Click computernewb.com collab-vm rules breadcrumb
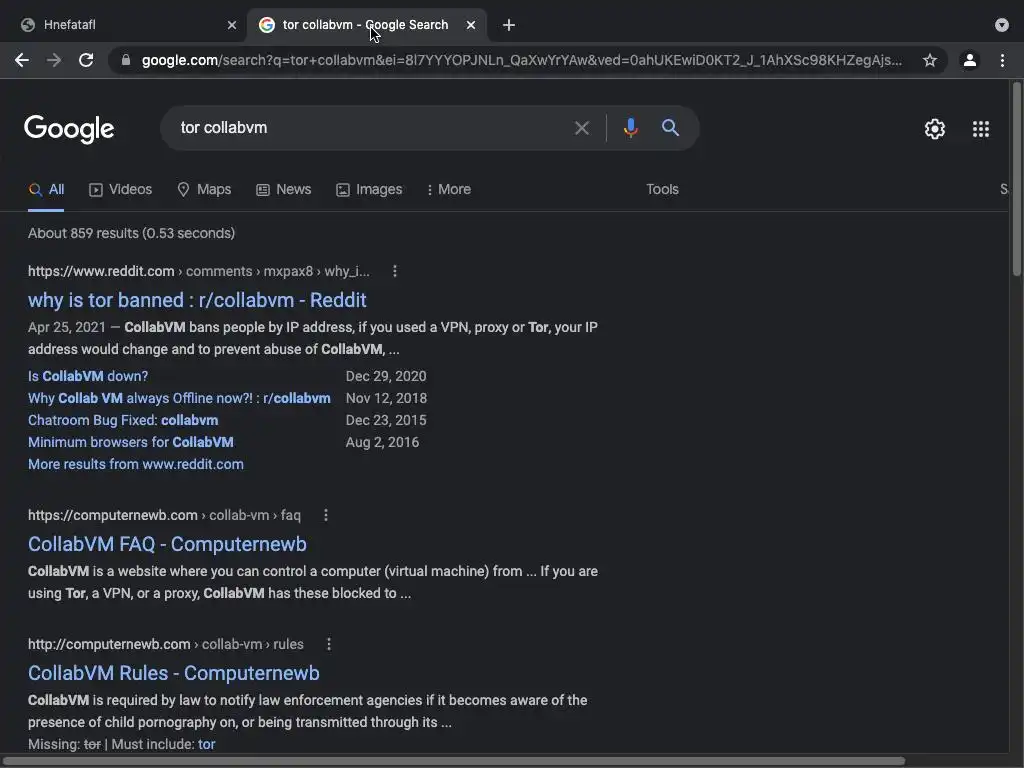Image resolution: width=1024 pixels, height=768 pixels. point(166,644)
